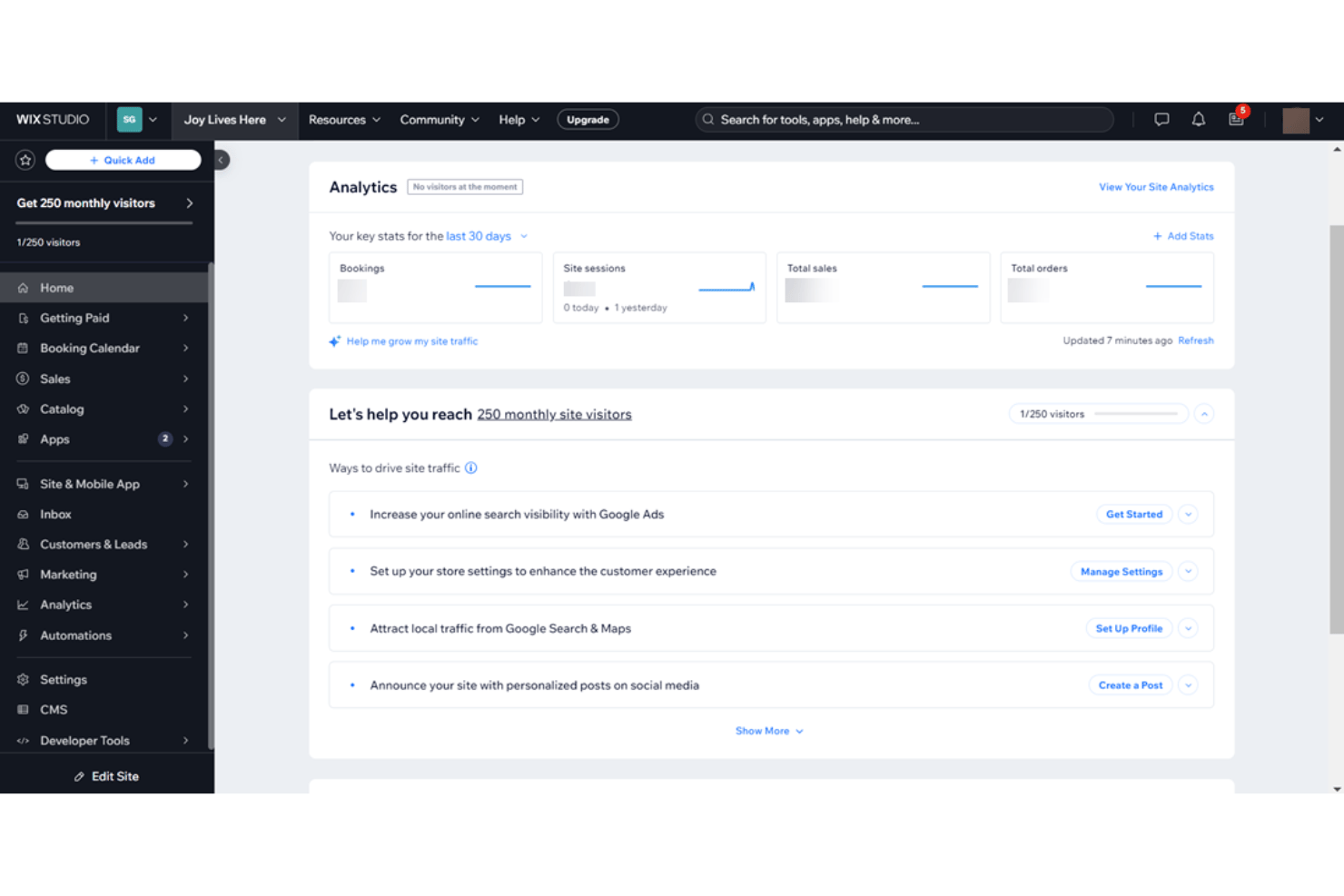Open the Site sessions stat card
This screenshot has width=1344, height=896.
[x=659, y=288]
